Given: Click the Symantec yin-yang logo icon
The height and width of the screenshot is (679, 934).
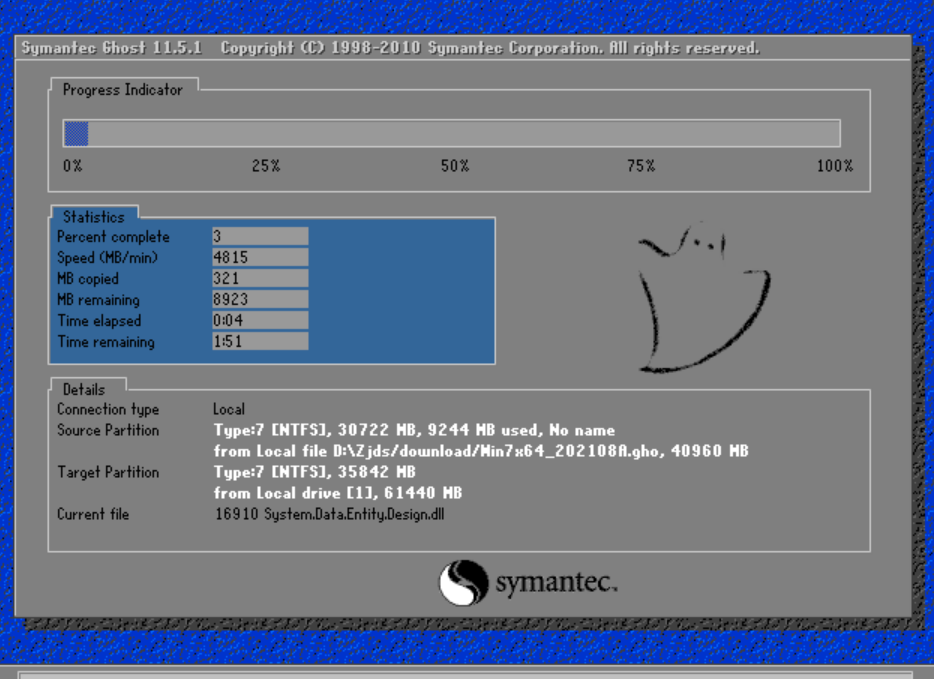Looking at the screenshot, I should 463,582.
